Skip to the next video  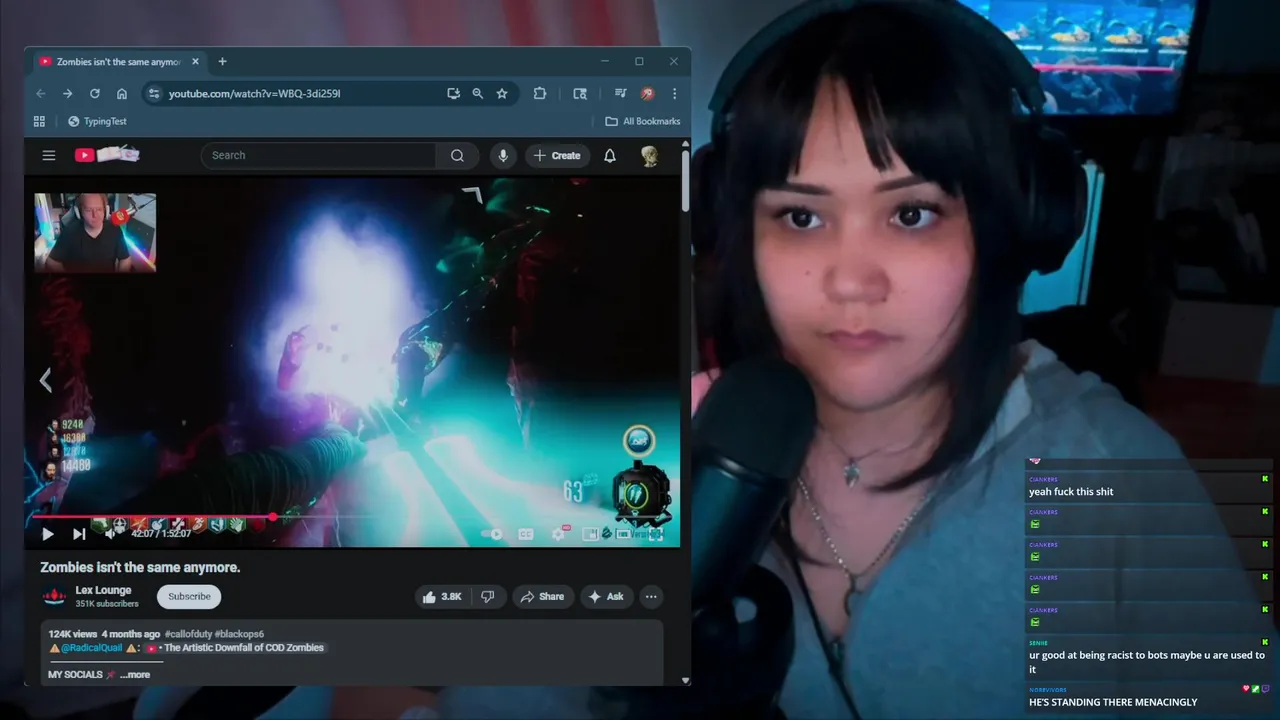tap(79, 534)
